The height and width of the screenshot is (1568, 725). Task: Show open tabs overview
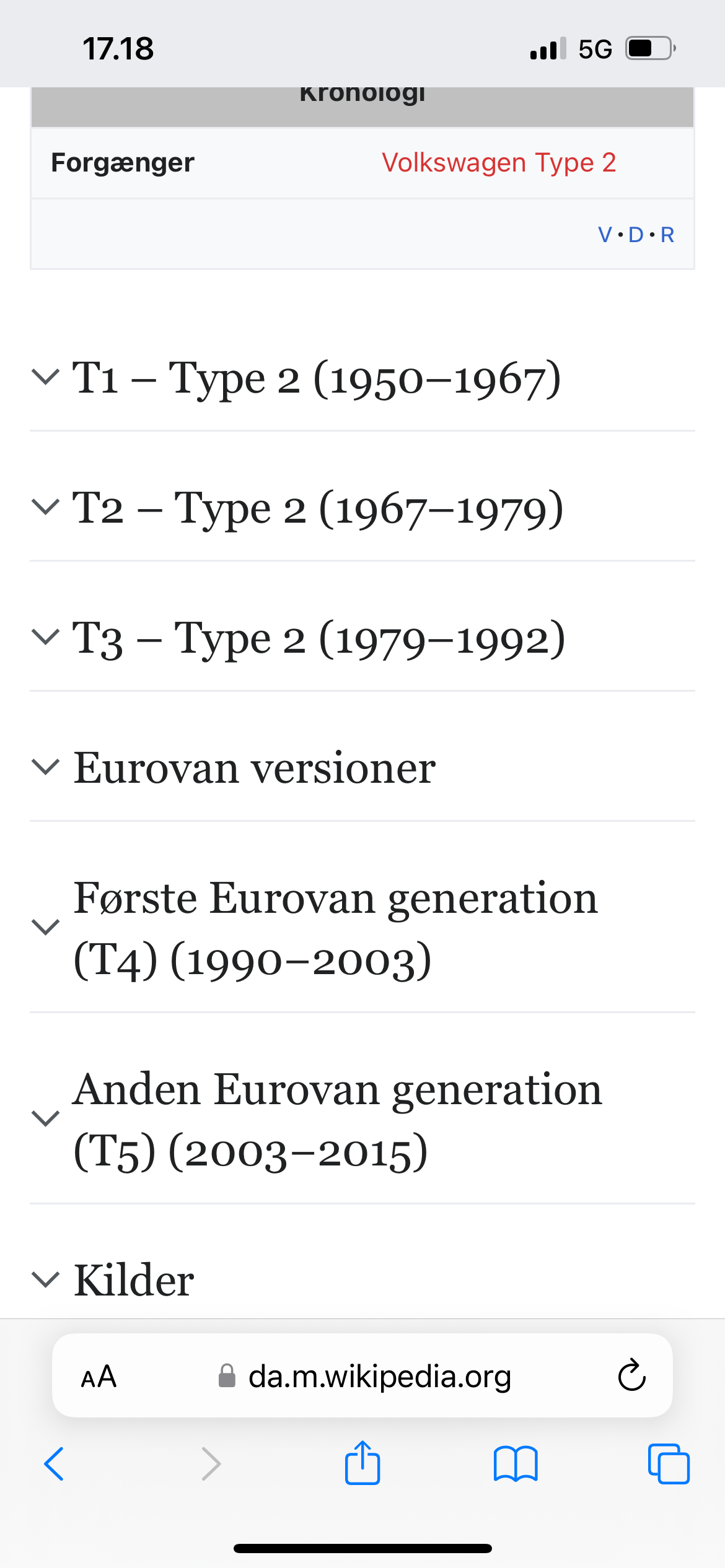pos(669,1464)
